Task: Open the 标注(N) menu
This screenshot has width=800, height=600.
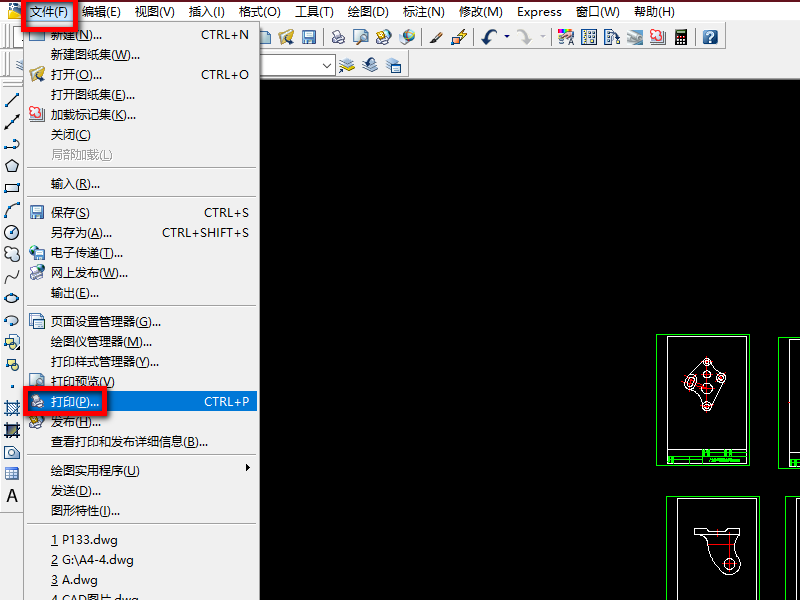Action: pos(423,12)
